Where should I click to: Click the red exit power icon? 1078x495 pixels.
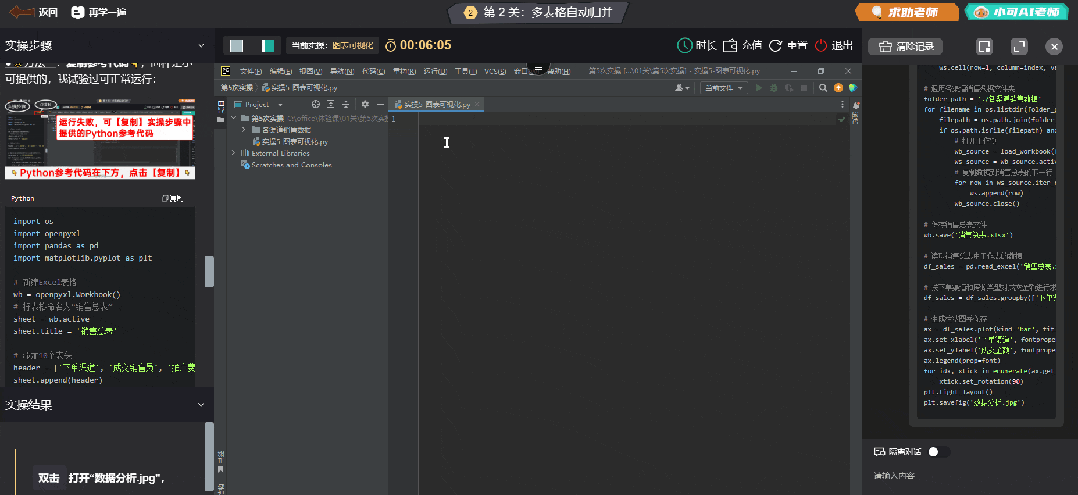pos(822,45)
